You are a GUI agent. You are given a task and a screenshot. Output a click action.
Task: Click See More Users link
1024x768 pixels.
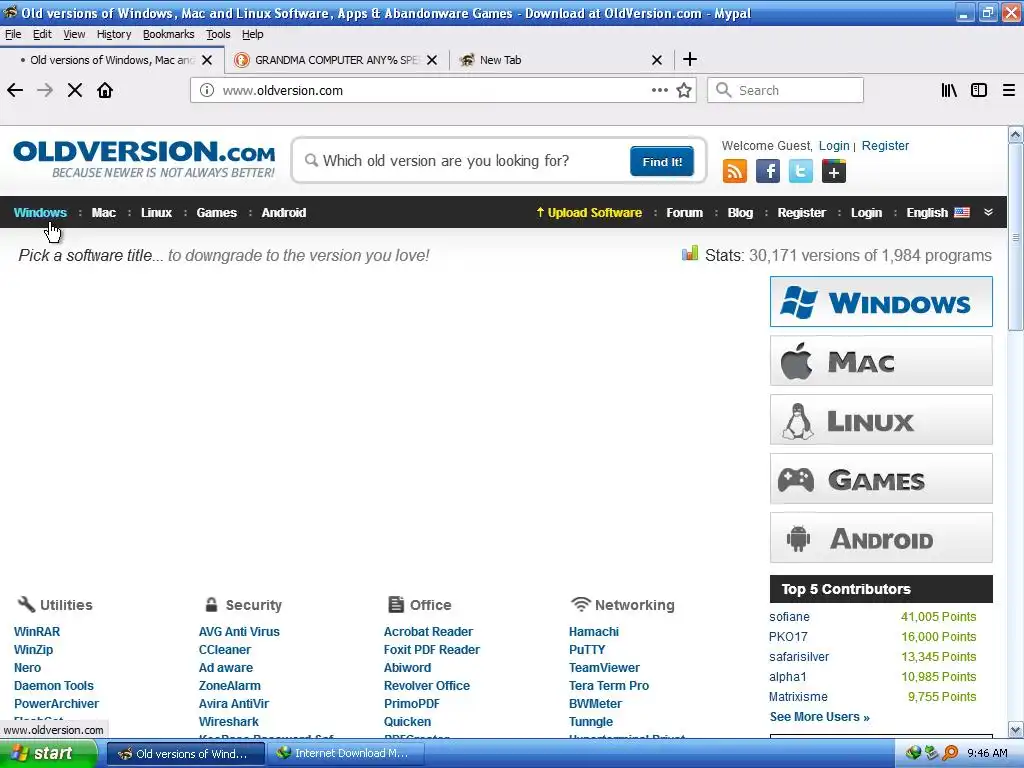tap(820, 716)
